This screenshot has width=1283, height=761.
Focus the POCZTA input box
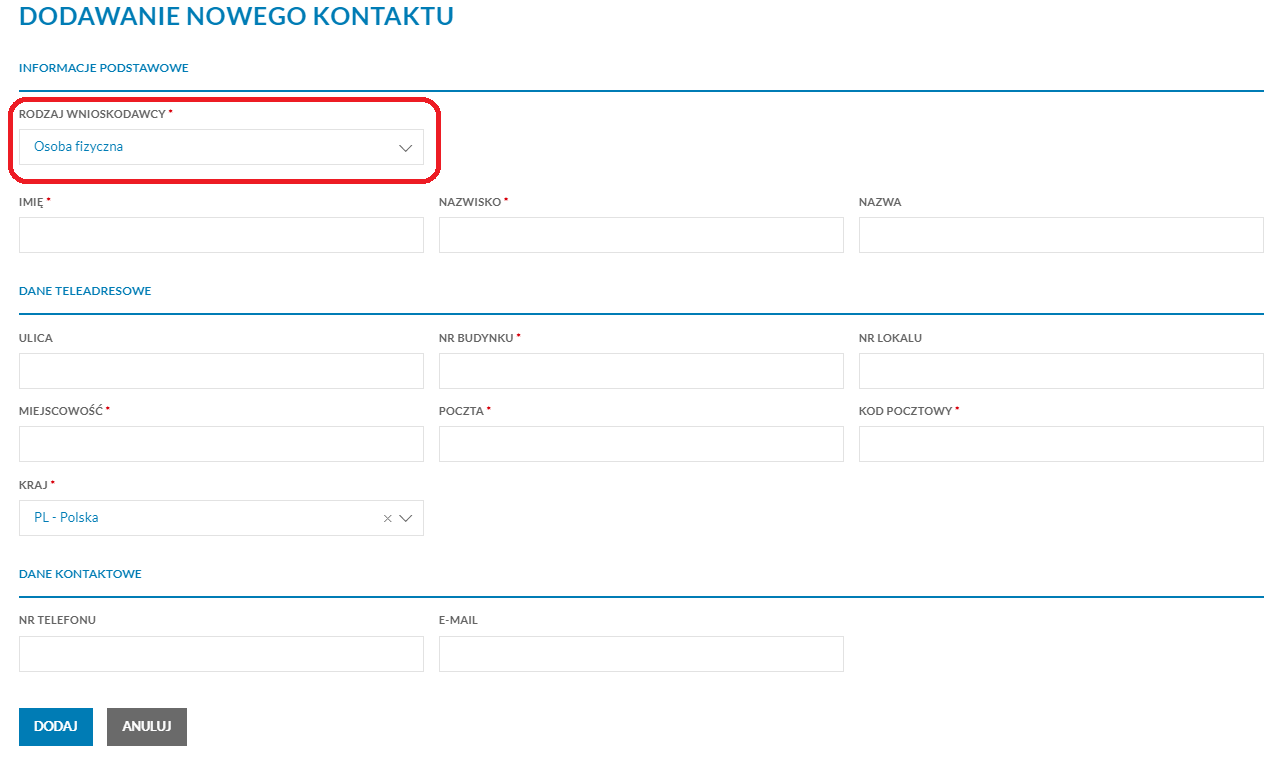pyautogui.click(x=640, y=443)
